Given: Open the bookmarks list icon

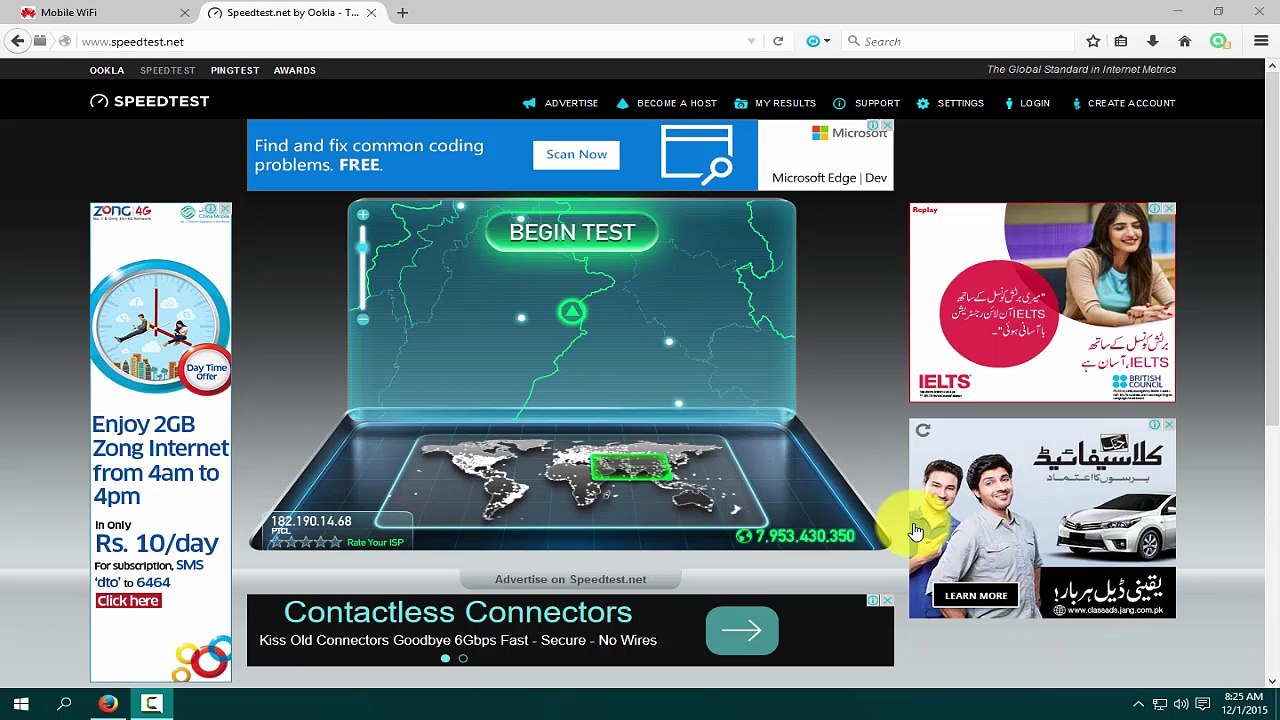Looking at the screenshot, I should [1121, 41].
